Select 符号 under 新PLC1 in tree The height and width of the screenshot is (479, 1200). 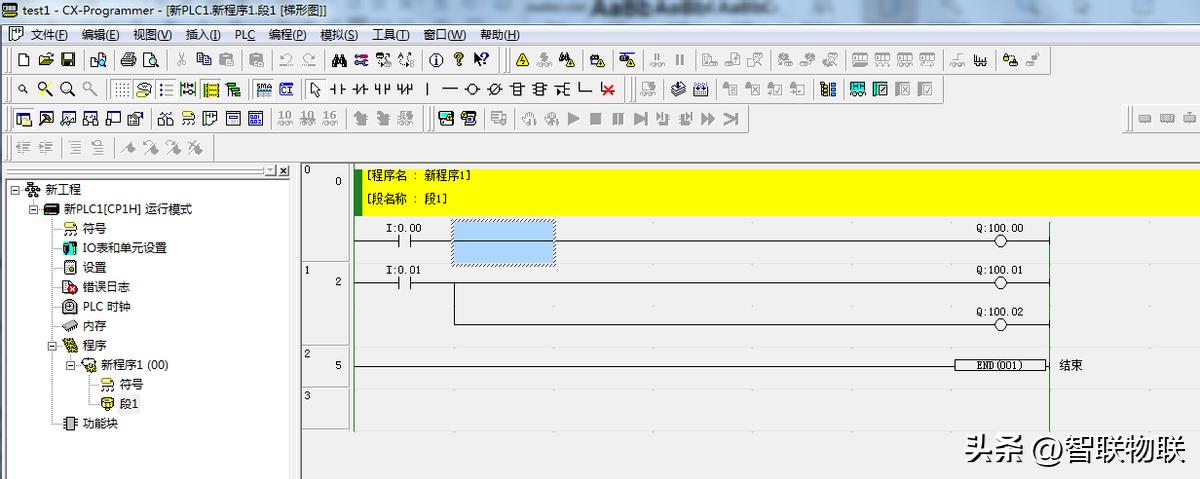(94, 228)
